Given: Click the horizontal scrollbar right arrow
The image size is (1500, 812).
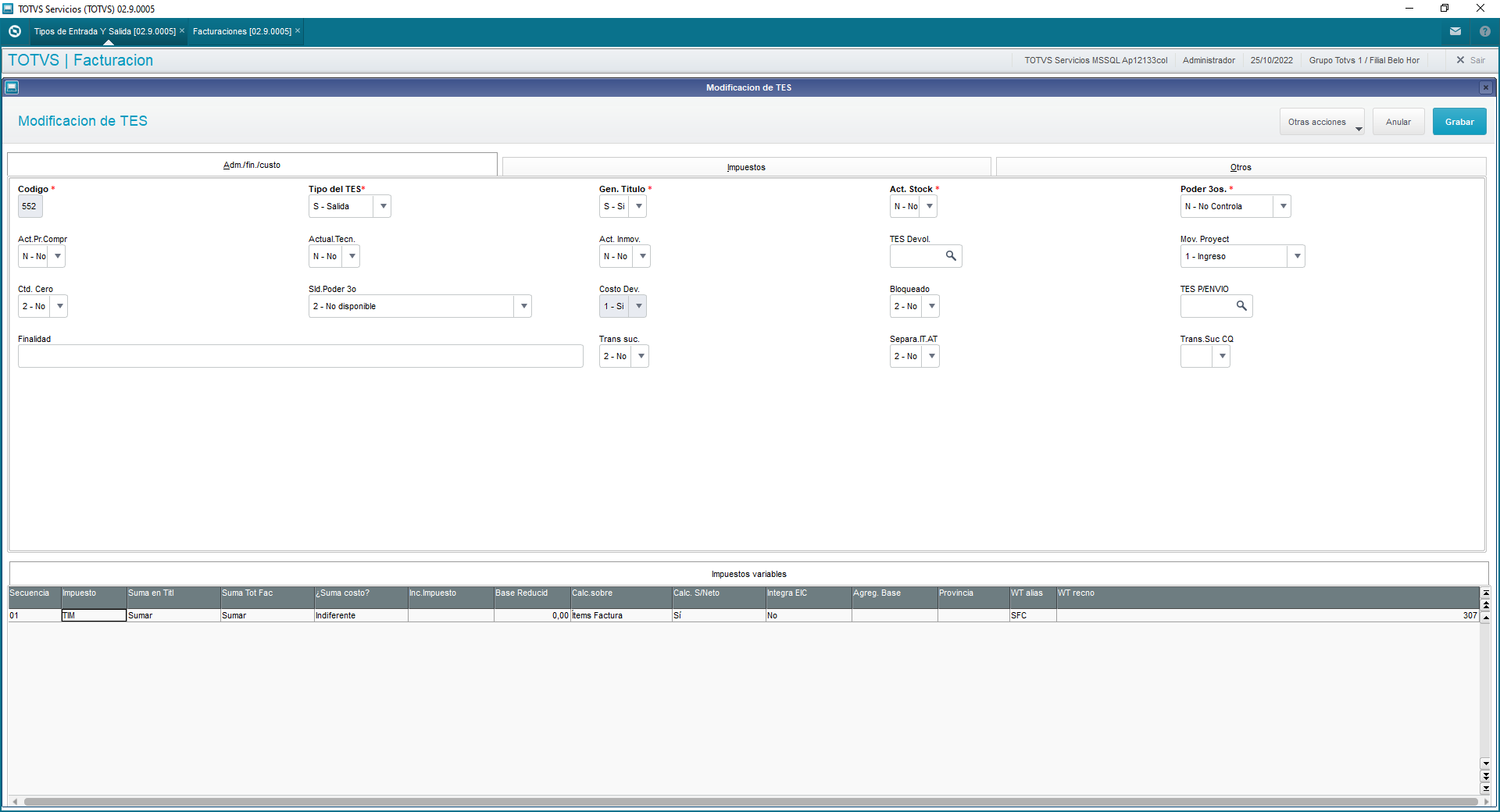Looking at the screenshot, I should pos(1486,802).
